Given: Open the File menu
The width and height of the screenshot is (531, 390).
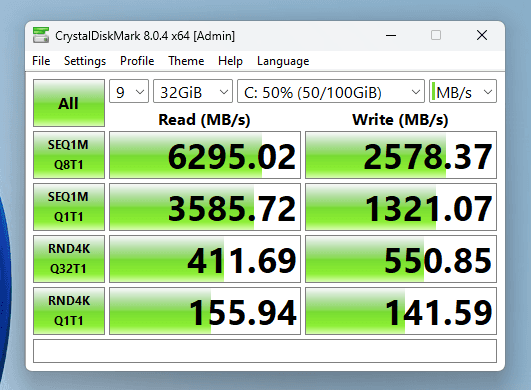Looking at the screenshot, I should [x=41, y=61].
